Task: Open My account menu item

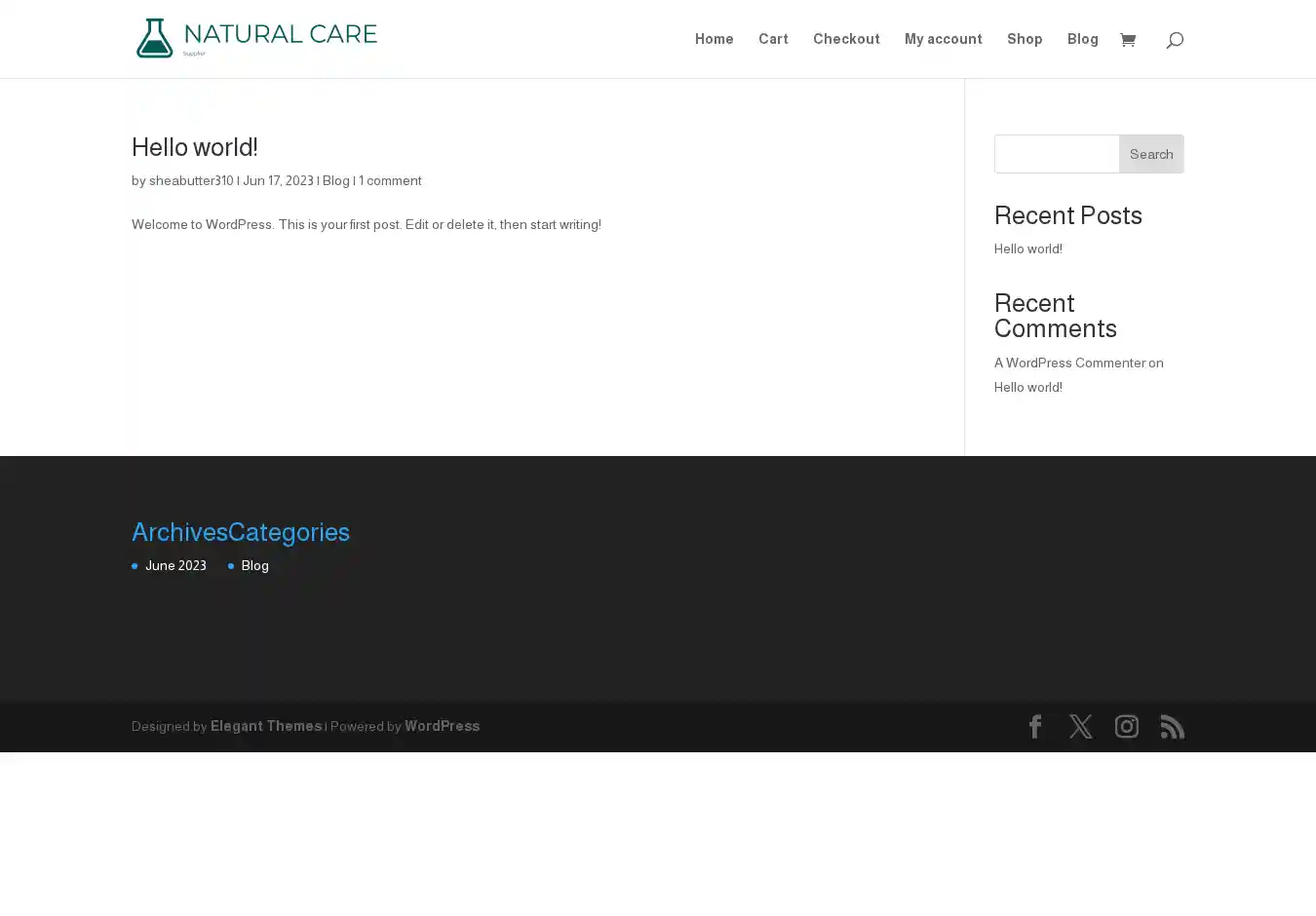Action: pos(943,39)
